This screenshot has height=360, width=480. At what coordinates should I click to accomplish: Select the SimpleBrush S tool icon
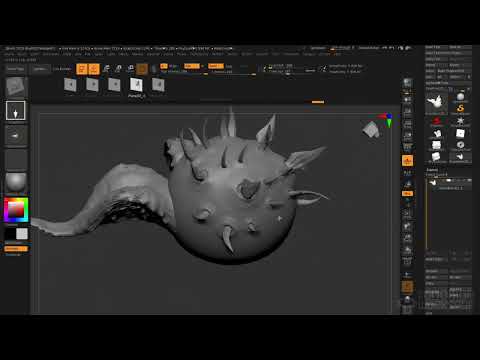click(460, 108)
